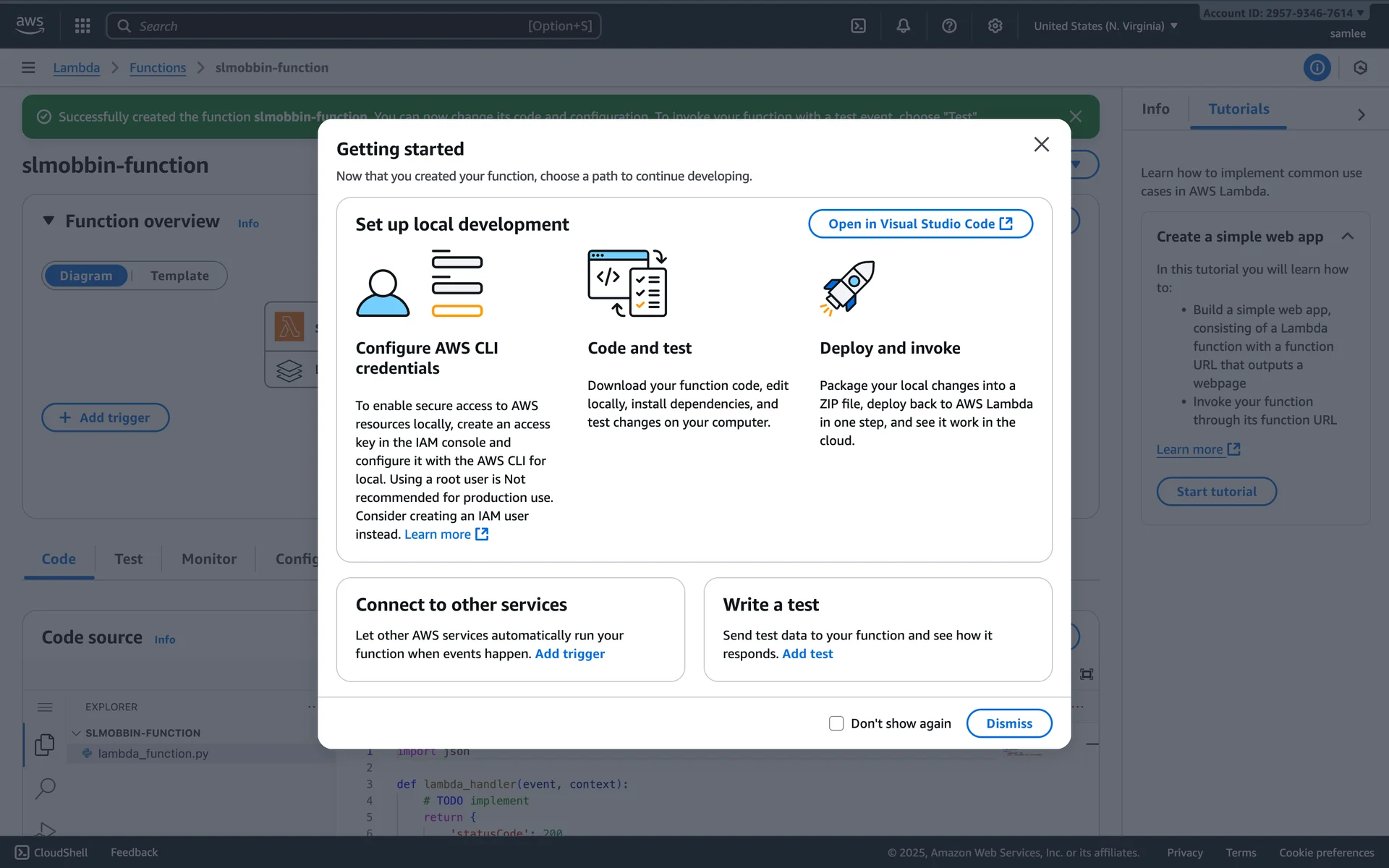Open the Info tab in side panel
Screen dimensions: 1389x868
point(1155,109)
